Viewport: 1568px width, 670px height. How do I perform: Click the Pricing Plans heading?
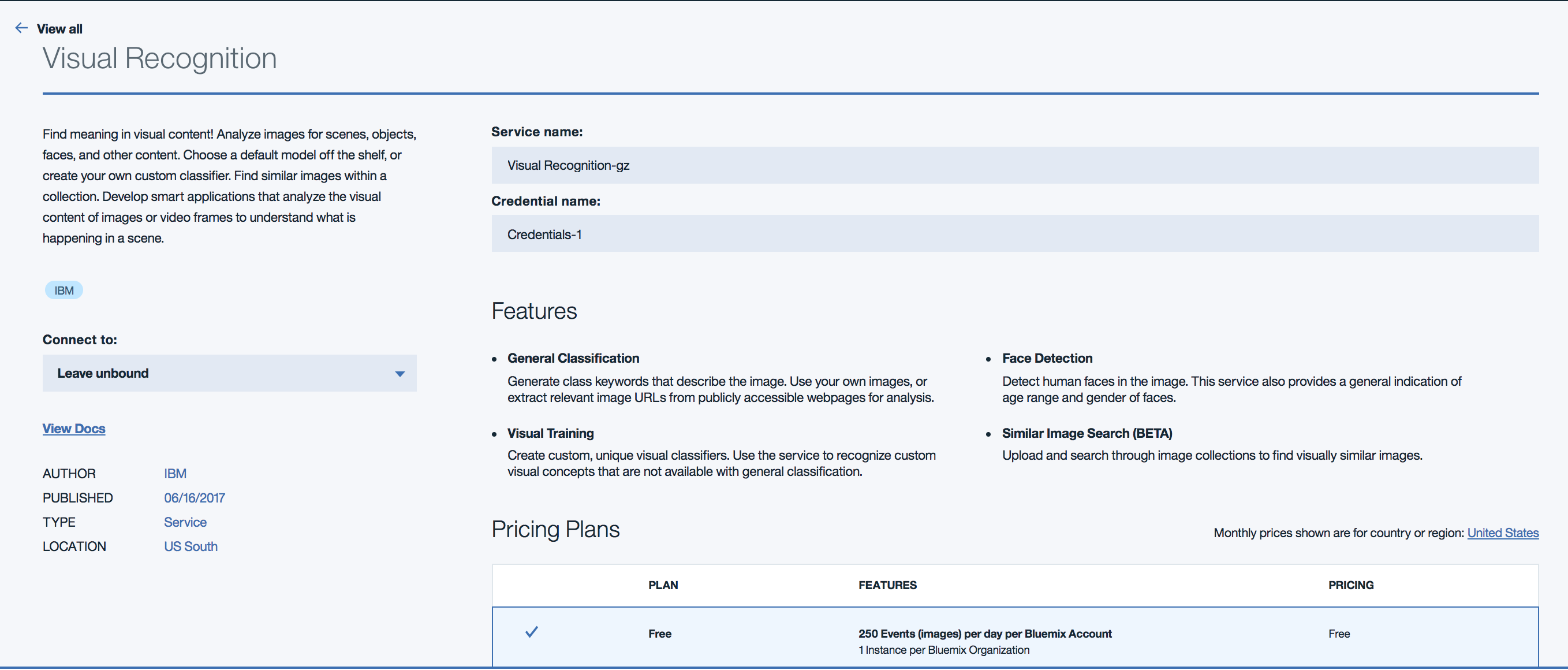pyautogui.click(x=555, y=529)
